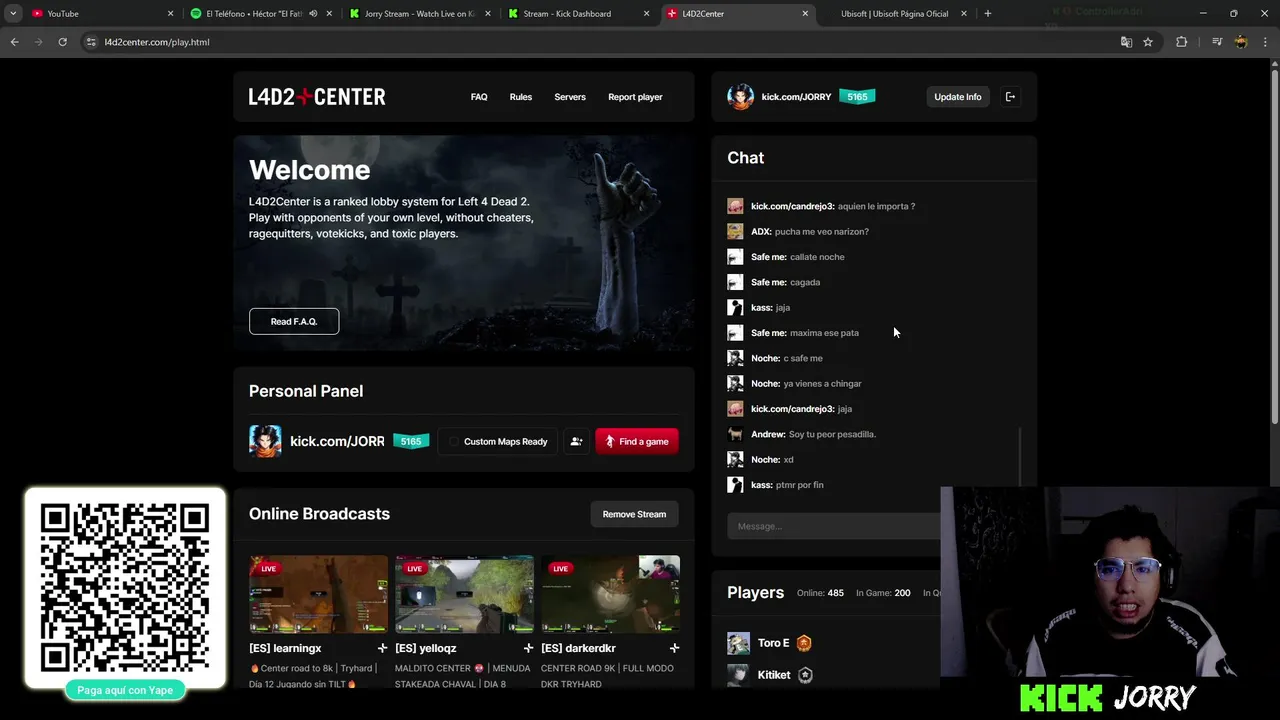Click the Remove Stream button
Viewport: 1280px width, 720px height.
coord(634,514)
